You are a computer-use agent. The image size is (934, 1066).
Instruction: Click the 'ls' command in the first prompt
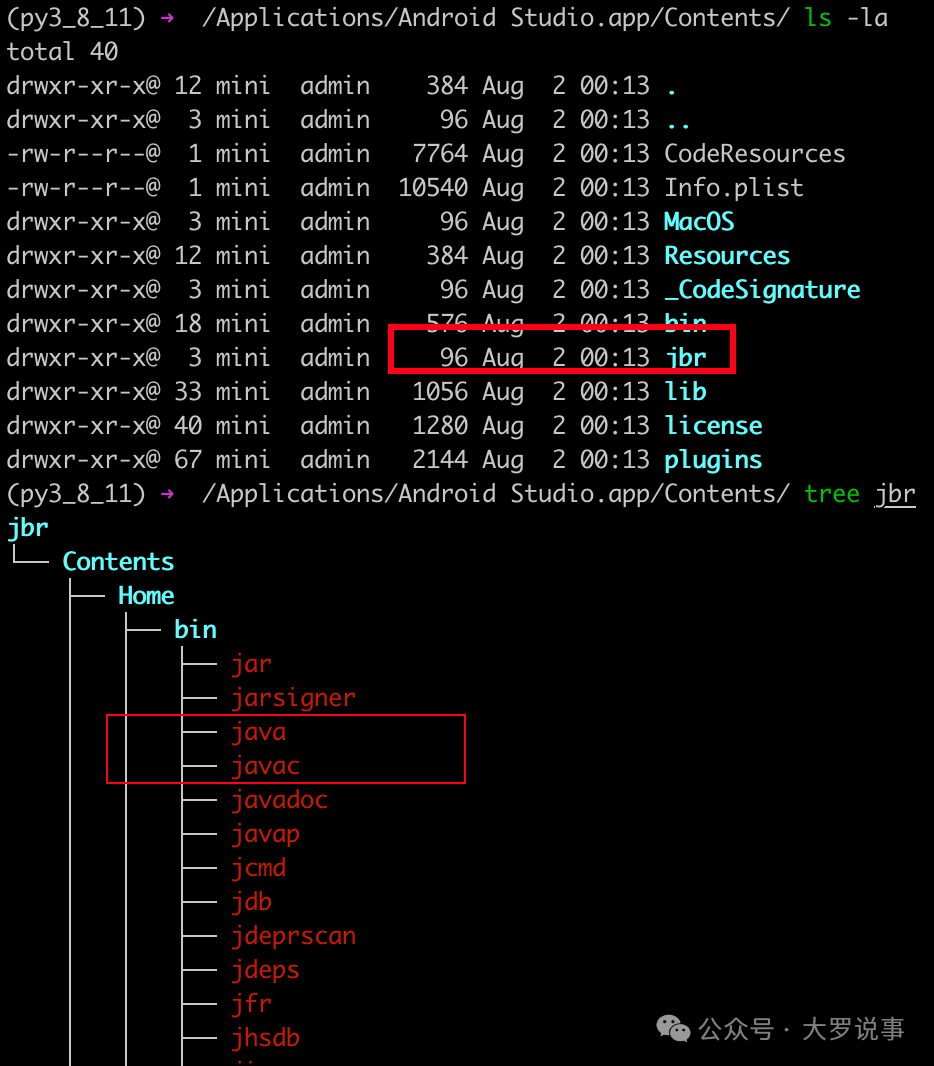[818, 18]
